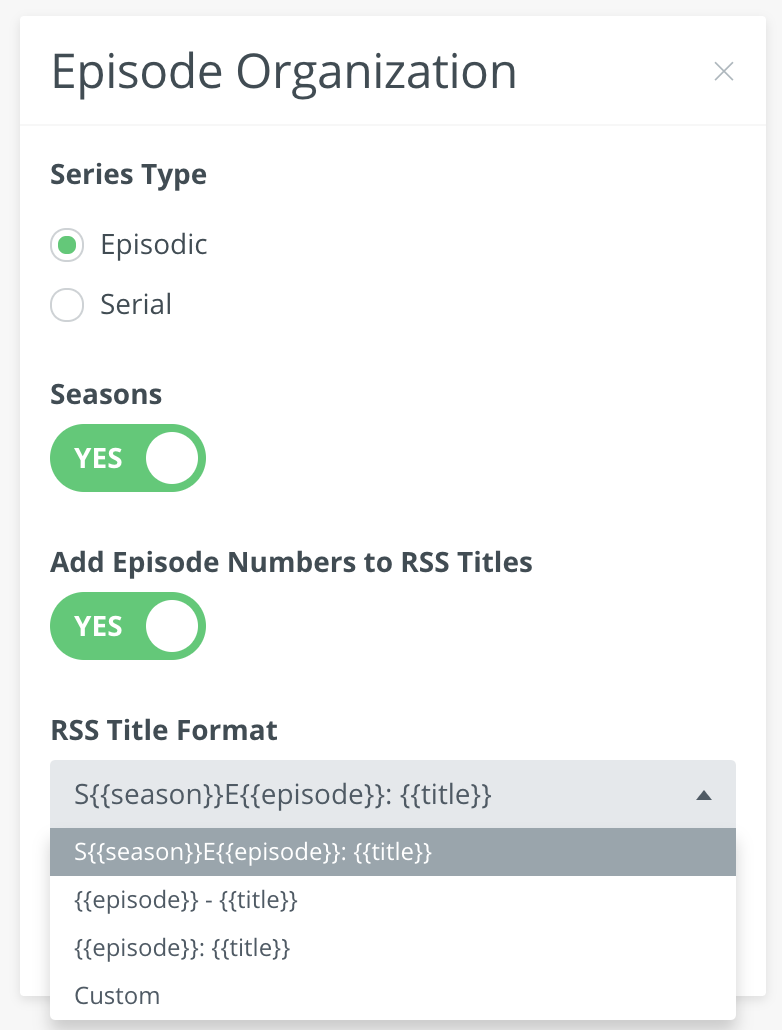Screen dimensions: 782x1030
Task: Click the RSS Title Format select box
Action: coord(380,796)
